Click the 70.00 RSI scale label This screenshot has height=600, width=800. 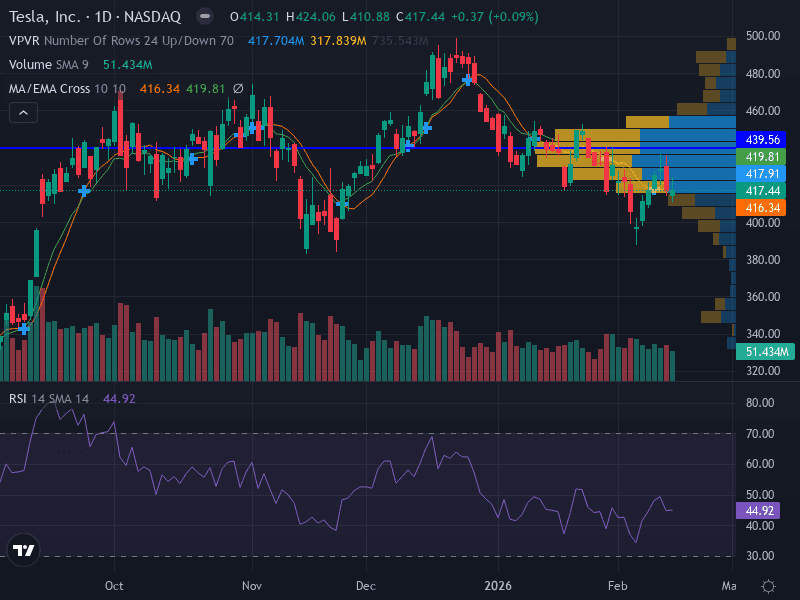[760, 434]
